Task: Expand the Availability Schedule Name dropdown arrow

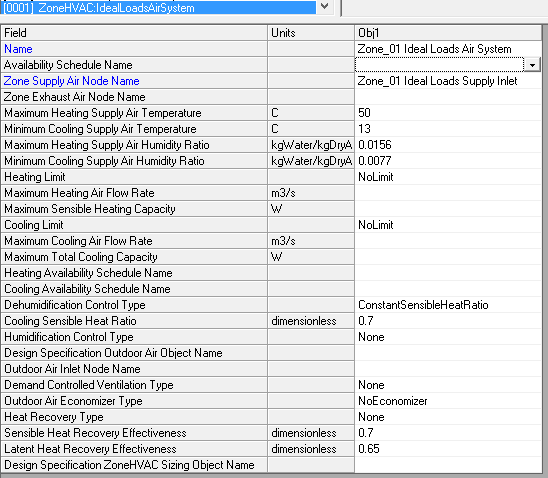Action: (x=532, y=65)
